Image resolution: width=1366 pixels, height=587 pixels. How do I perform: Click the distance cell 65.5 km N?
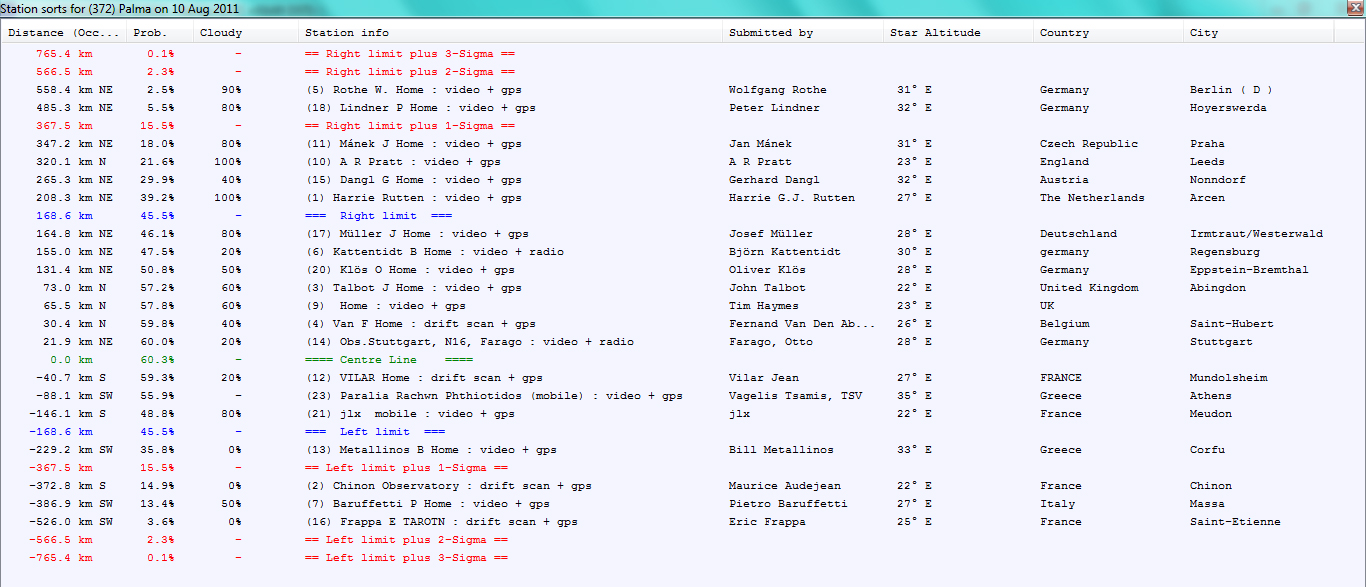[75, 306]
